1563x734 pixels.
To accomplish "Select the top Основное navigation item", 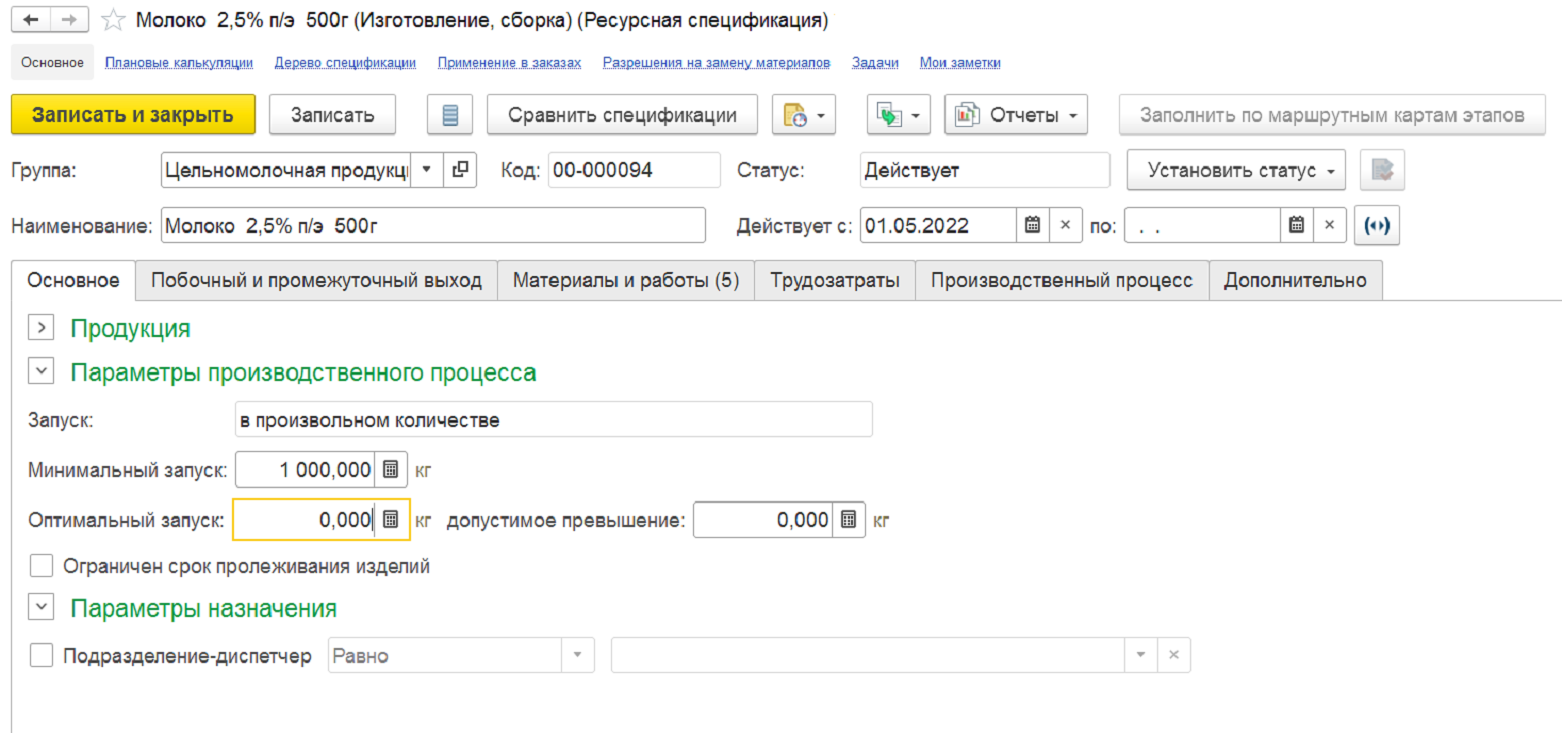I will 52,62.
